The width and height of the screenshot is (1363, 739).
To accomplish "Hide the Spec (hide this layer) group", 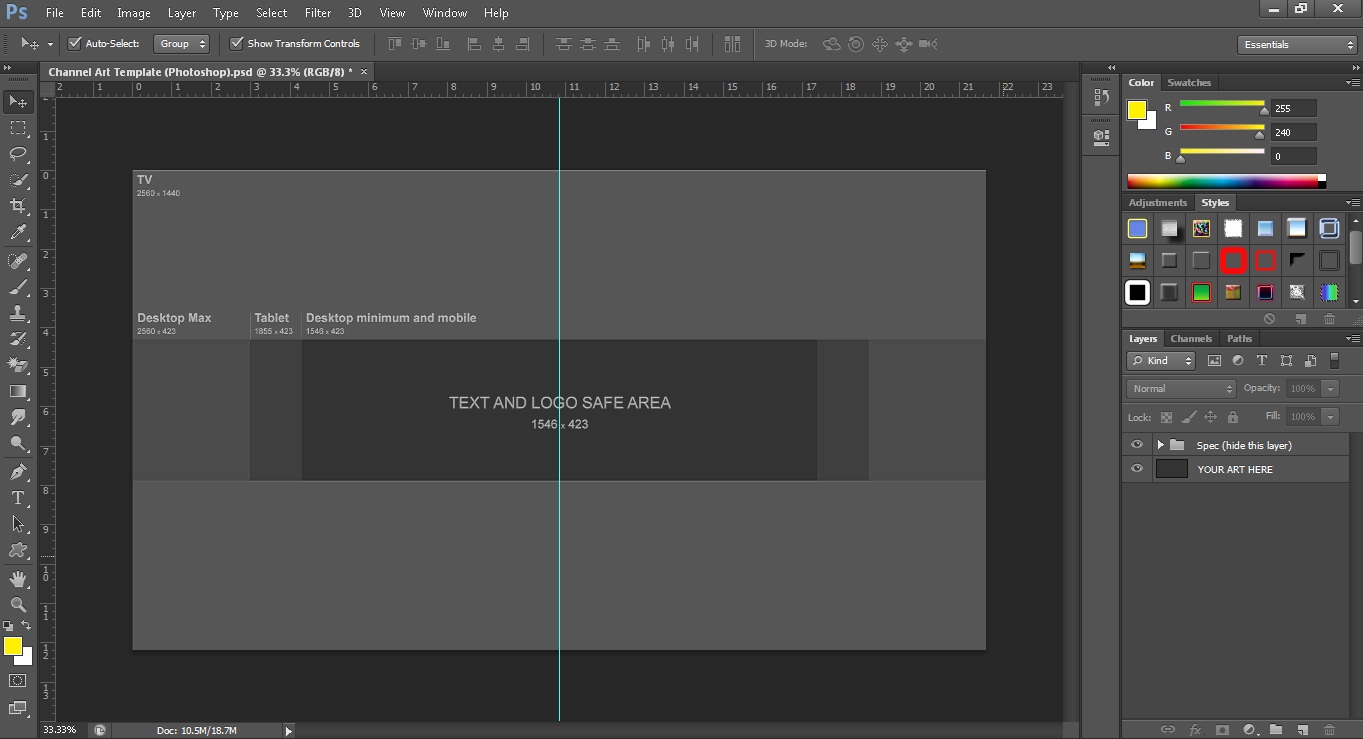I will pos(1136,445).
